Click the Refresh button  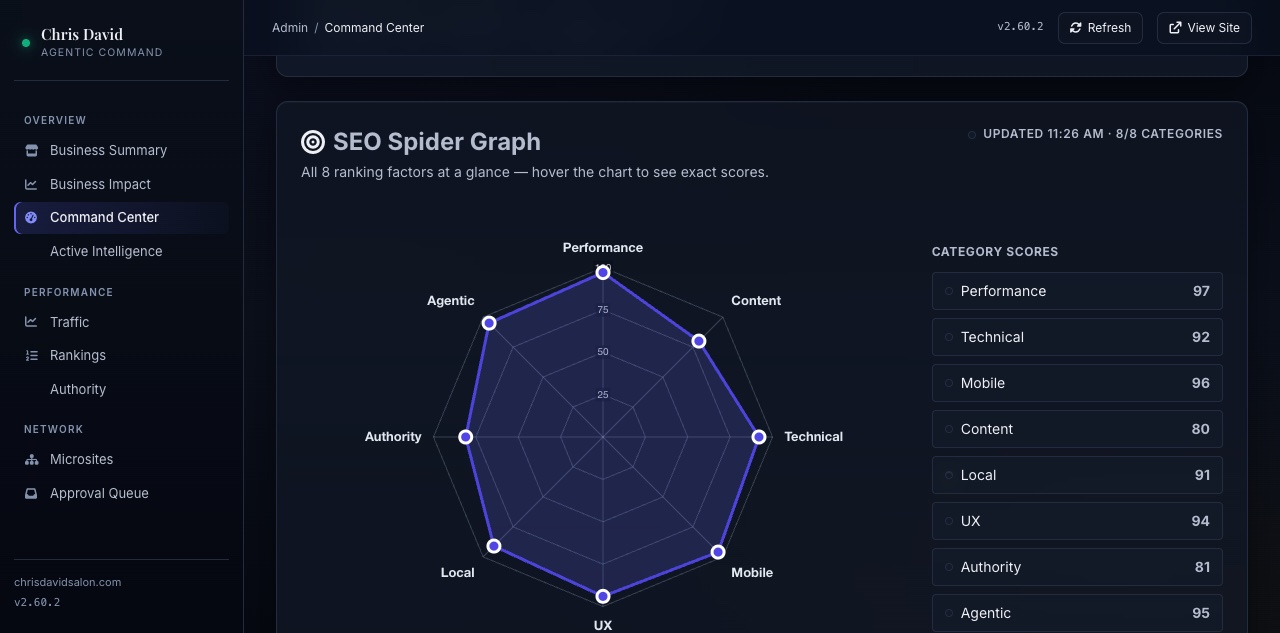click(1100, 28)
